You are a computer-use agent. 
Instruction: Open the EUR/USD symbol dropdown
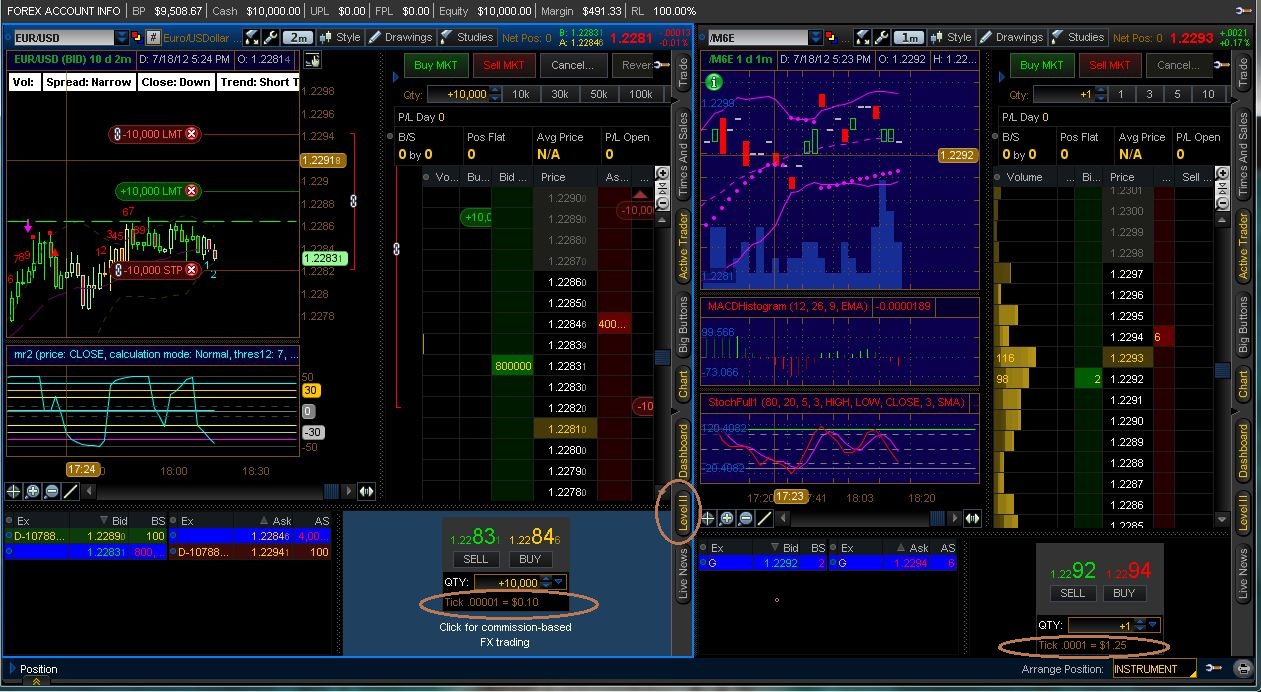coord(122,37)
